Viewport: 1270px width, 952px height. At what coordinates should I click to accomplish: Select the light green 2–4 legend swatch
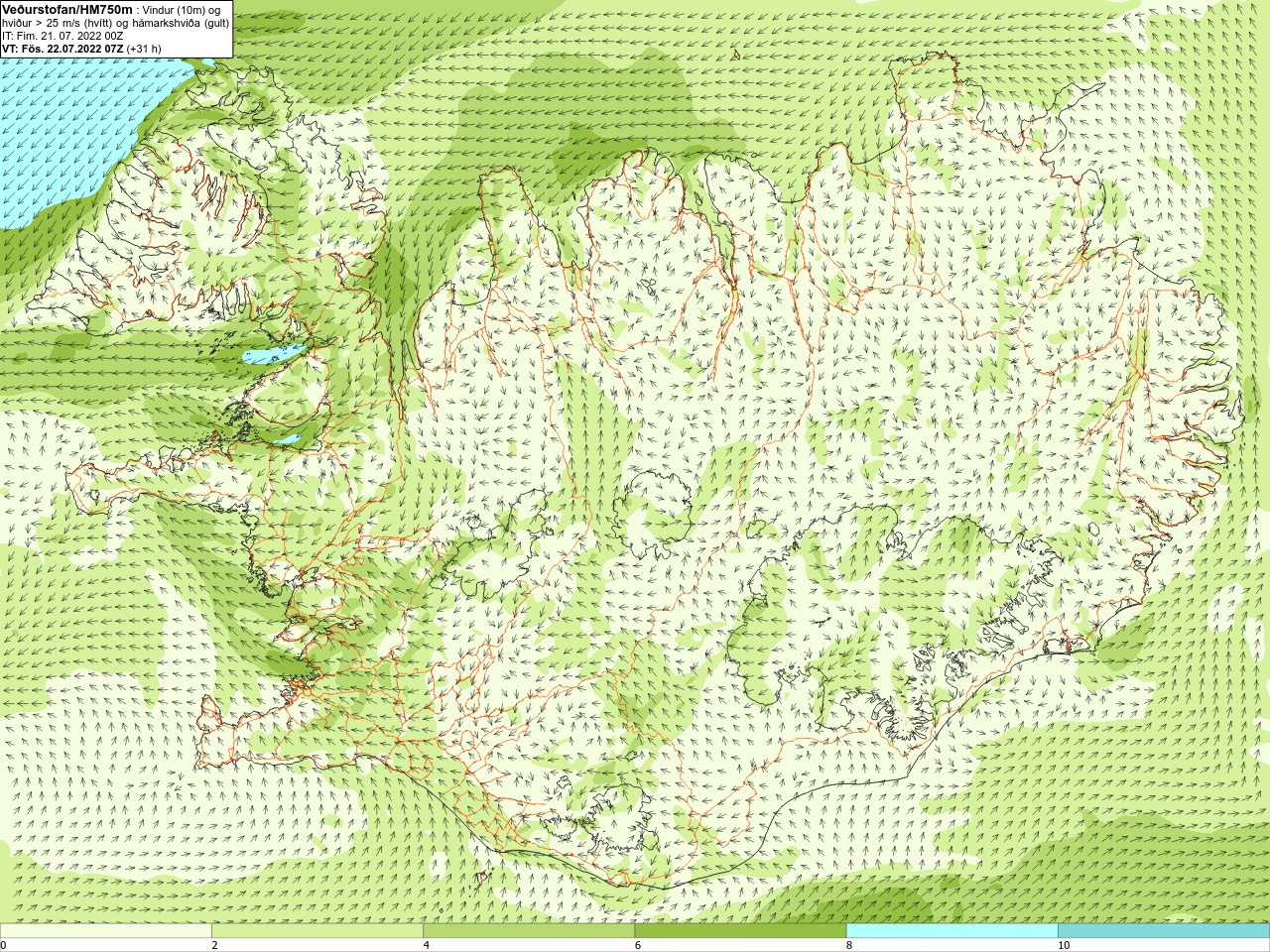point(317,931)
